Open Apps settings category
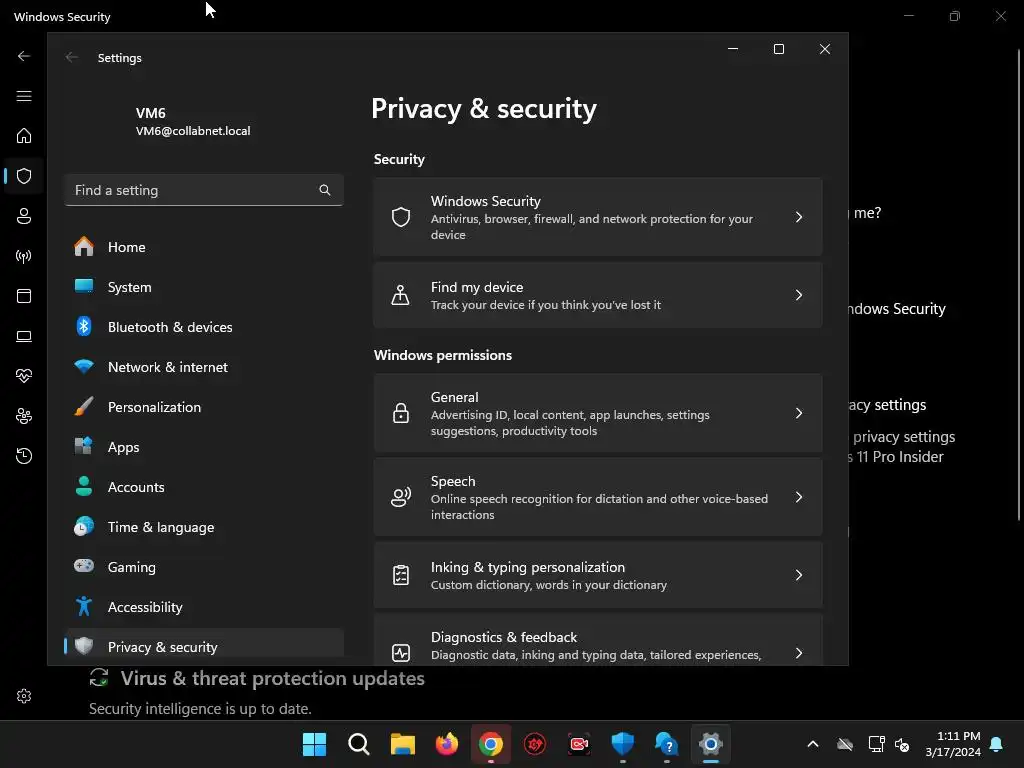1024x768 pixels. pos(204,447)
